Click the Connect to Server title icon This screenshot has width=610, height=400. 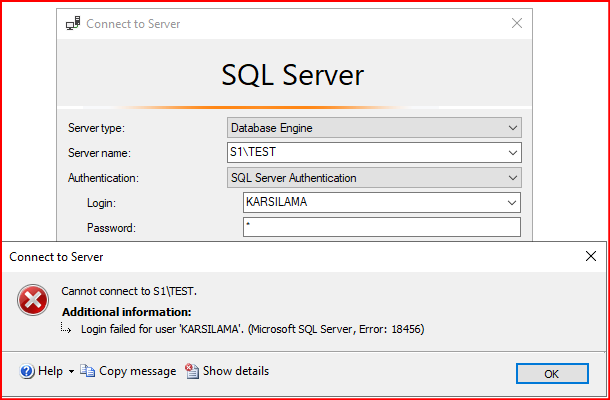pos(73,24)
